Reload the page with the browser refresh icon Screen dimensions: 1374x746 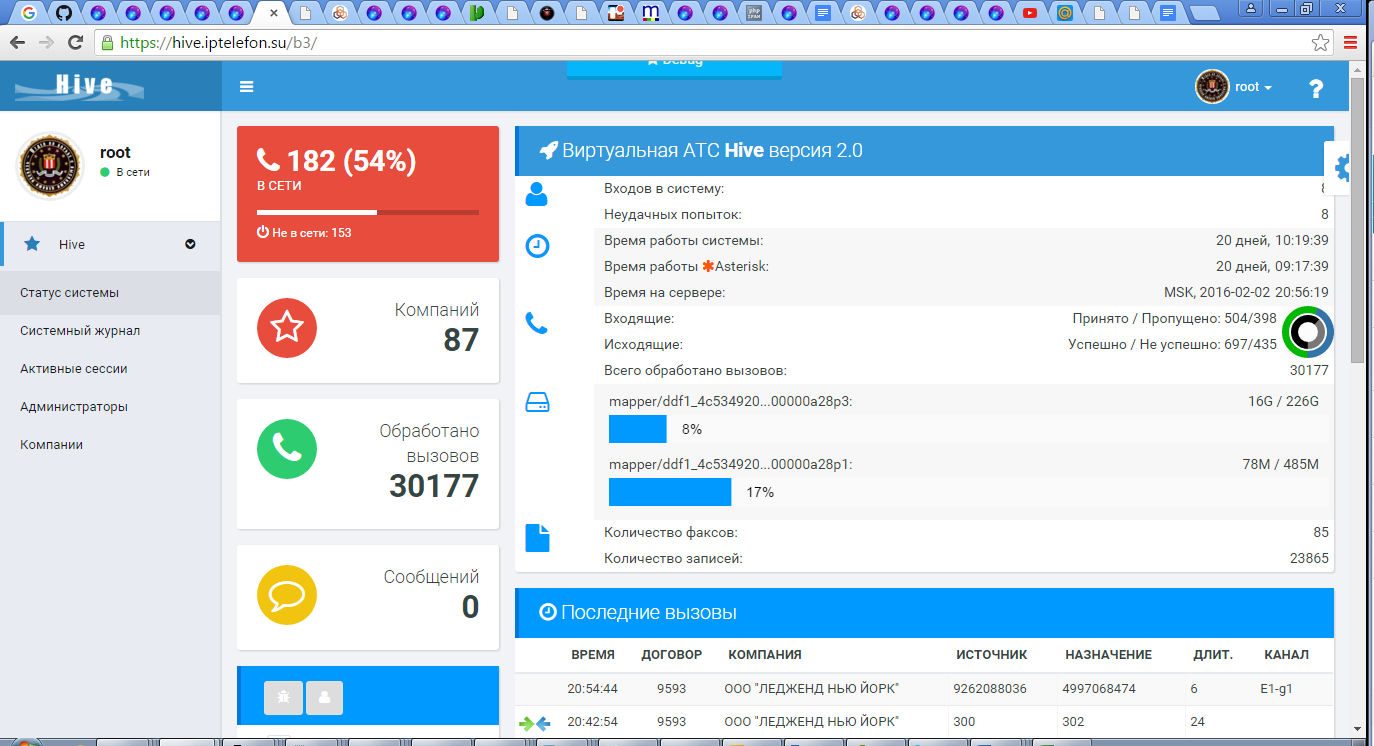[75, 43]
